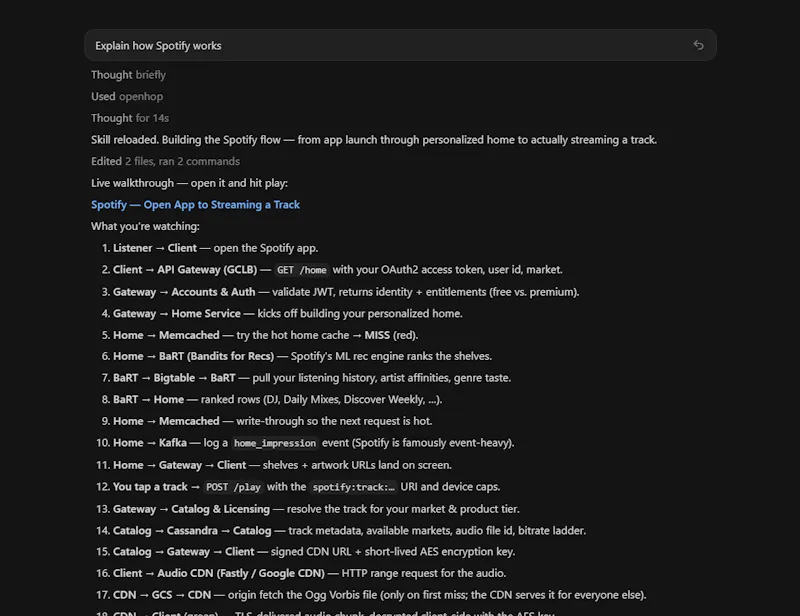The width and height of the screenshot is (800, 616).
Task: Click the "What you're watching:" line
Action: 145,226
